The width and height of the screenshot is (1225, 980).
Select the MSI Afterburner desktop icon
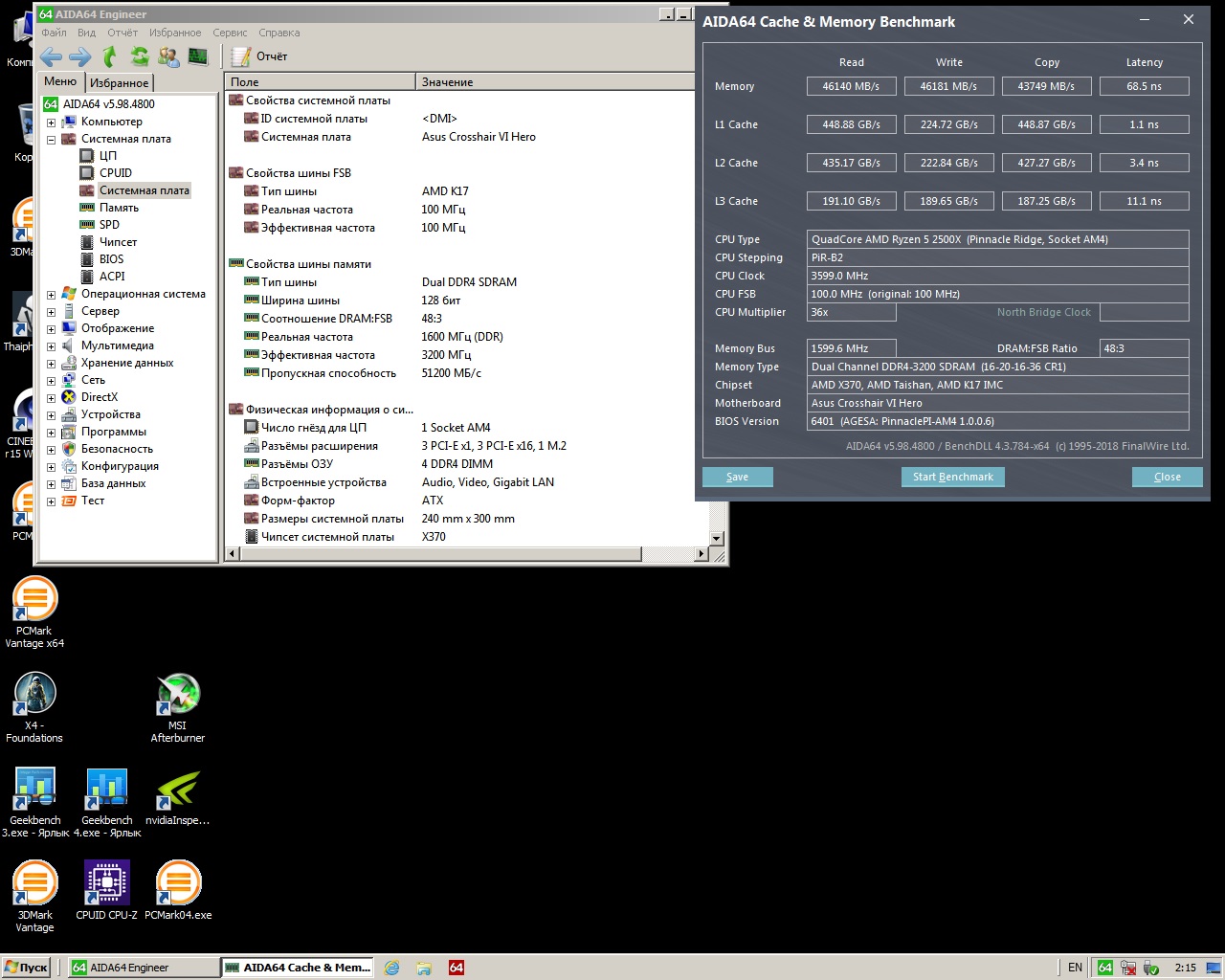[178, 707]
